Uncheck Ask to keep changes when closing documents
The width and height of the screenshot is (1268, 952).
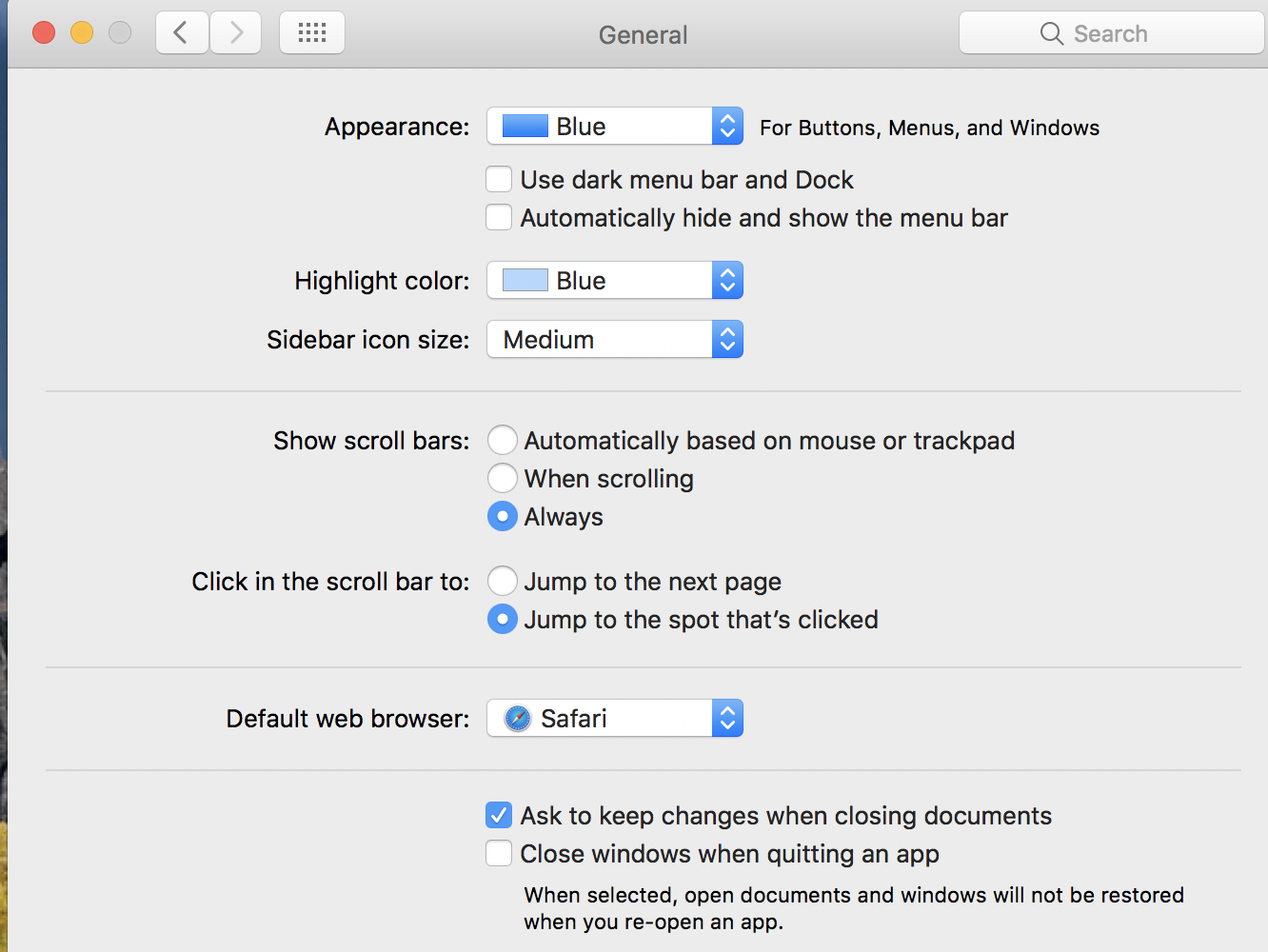(499, 816)
